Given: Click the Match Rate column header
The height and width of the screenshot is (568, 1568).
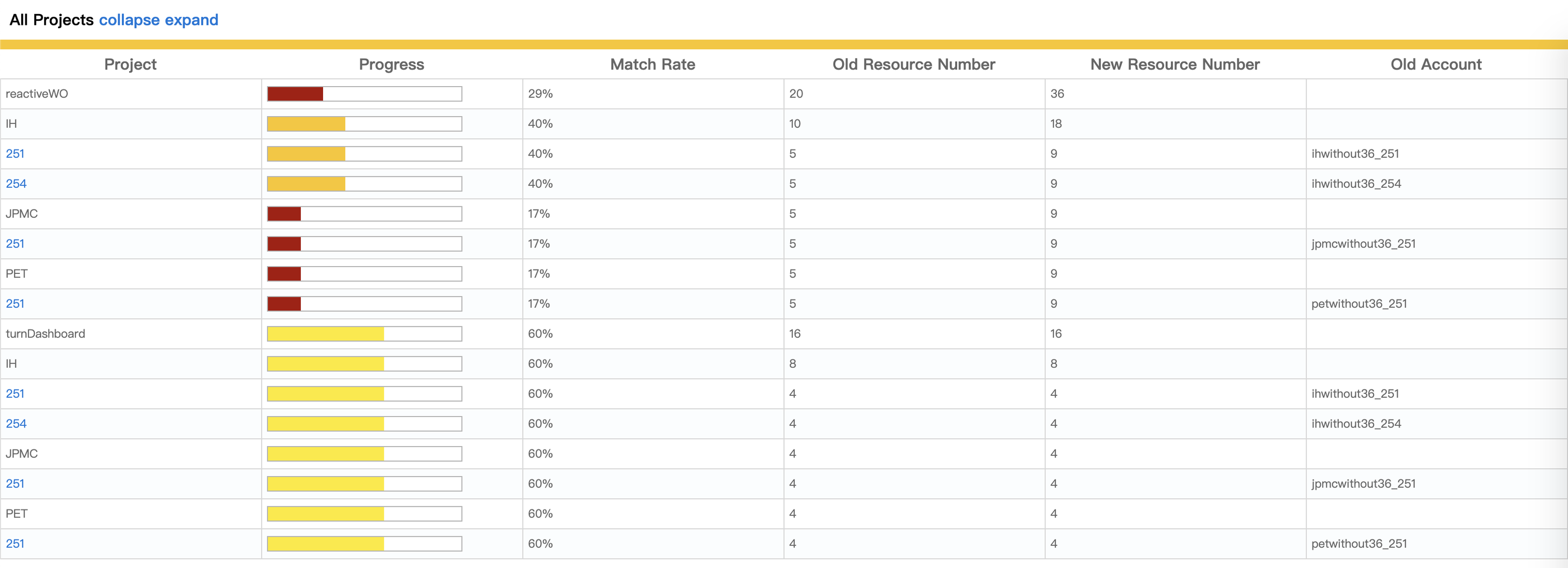Looking at the screenshot, I should pyautogui.click(x=652, y=64).
